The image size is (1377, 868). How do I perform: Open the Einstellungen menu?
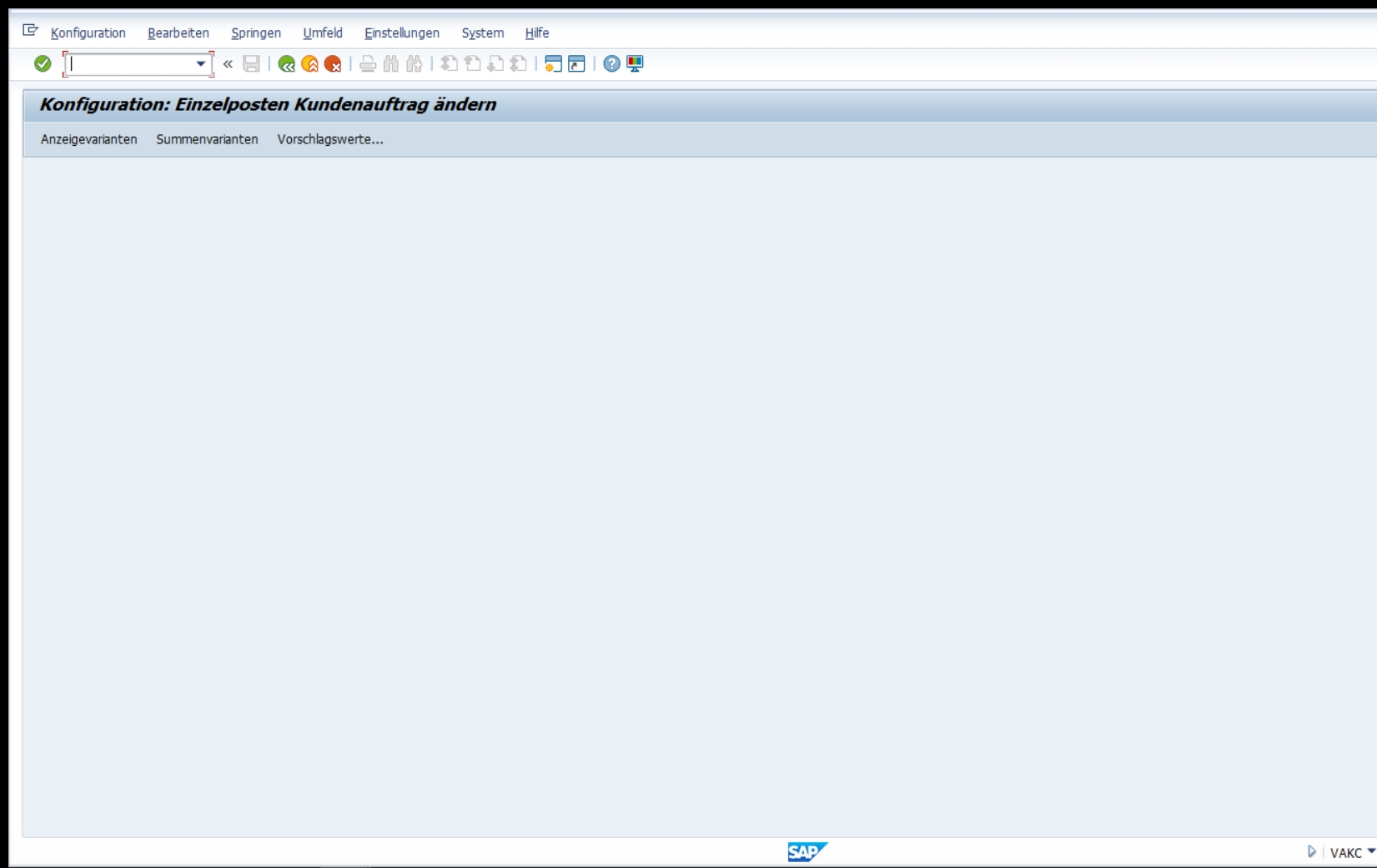point(401,33)
